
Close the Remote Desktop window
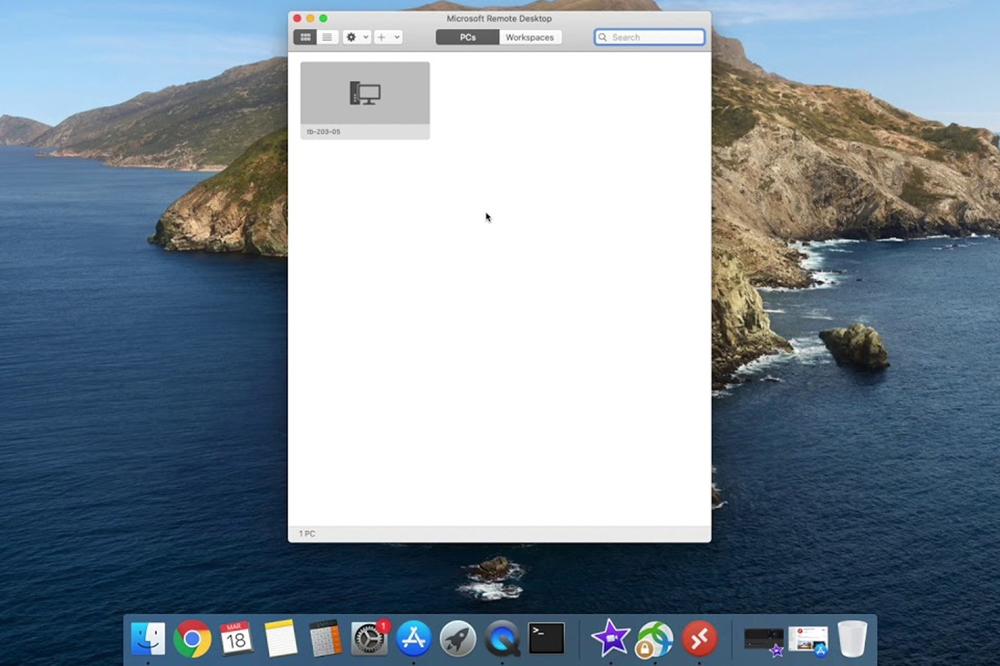pos(297,18)
